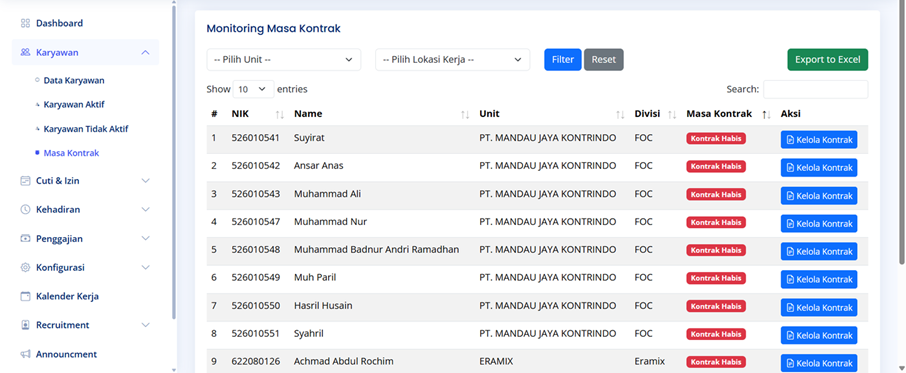Click NIK cell 526010547

[x=255, y=222]
